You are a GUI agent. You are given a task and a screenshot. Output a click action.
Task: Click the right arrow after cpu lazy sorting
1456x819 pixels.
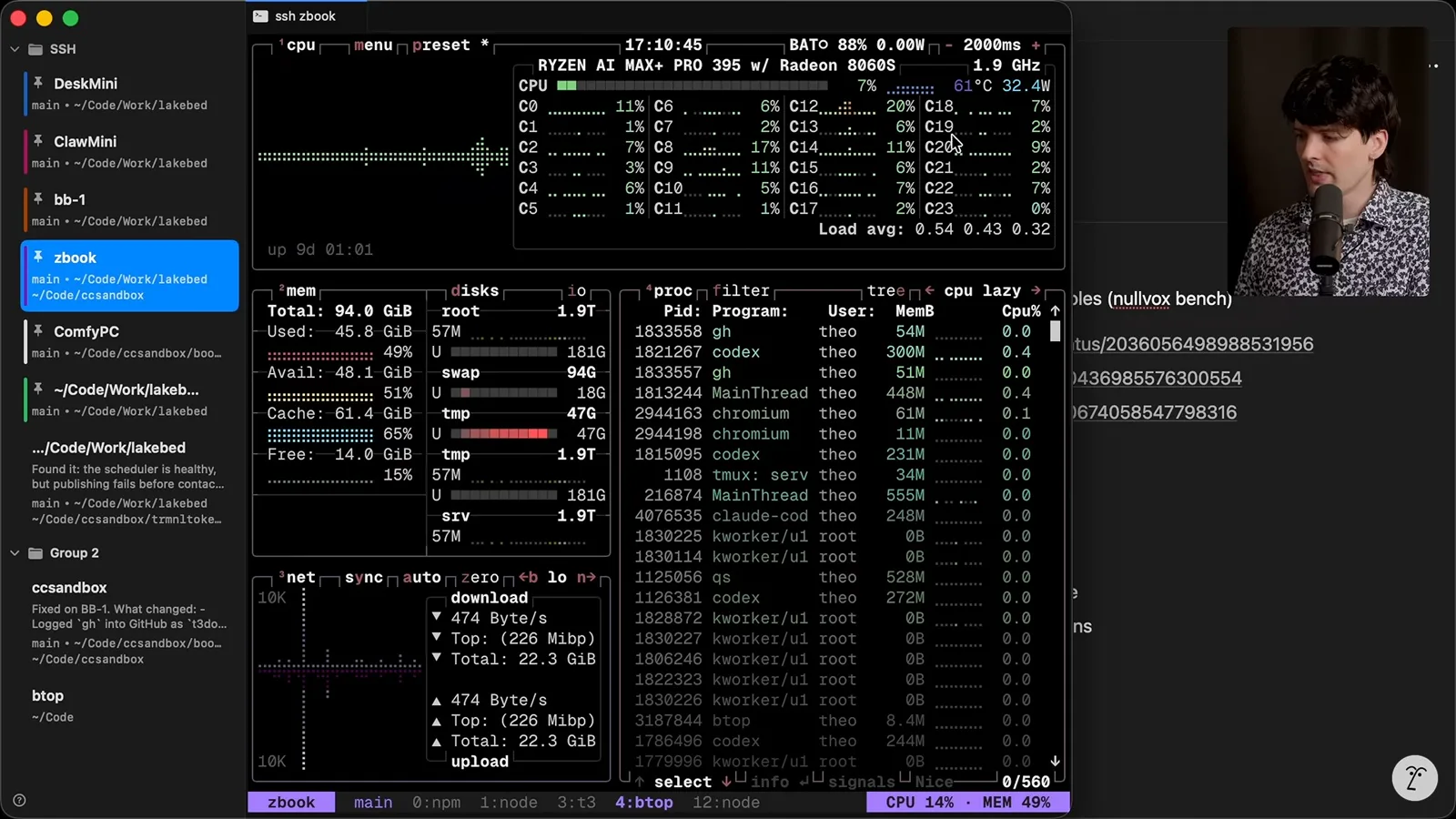tap(1036, 290)
